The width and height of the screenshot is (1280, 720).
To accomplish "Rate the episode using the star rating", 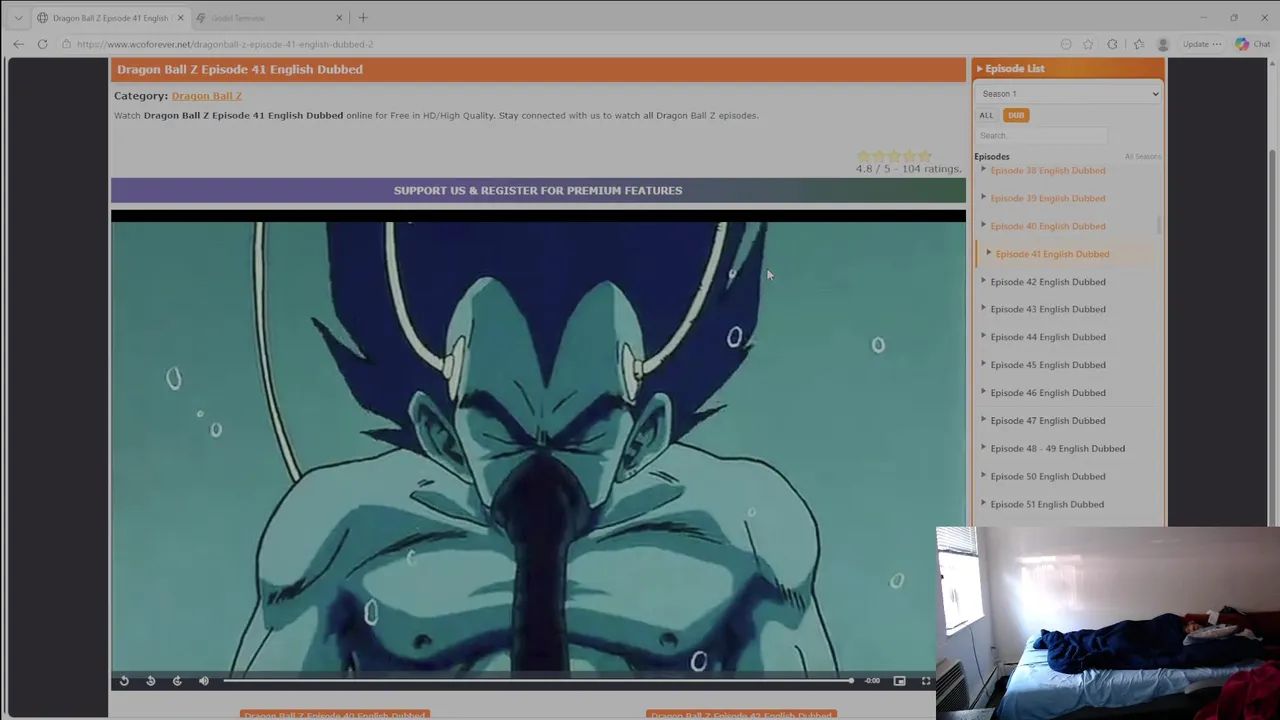I will (x=894, y=156).
